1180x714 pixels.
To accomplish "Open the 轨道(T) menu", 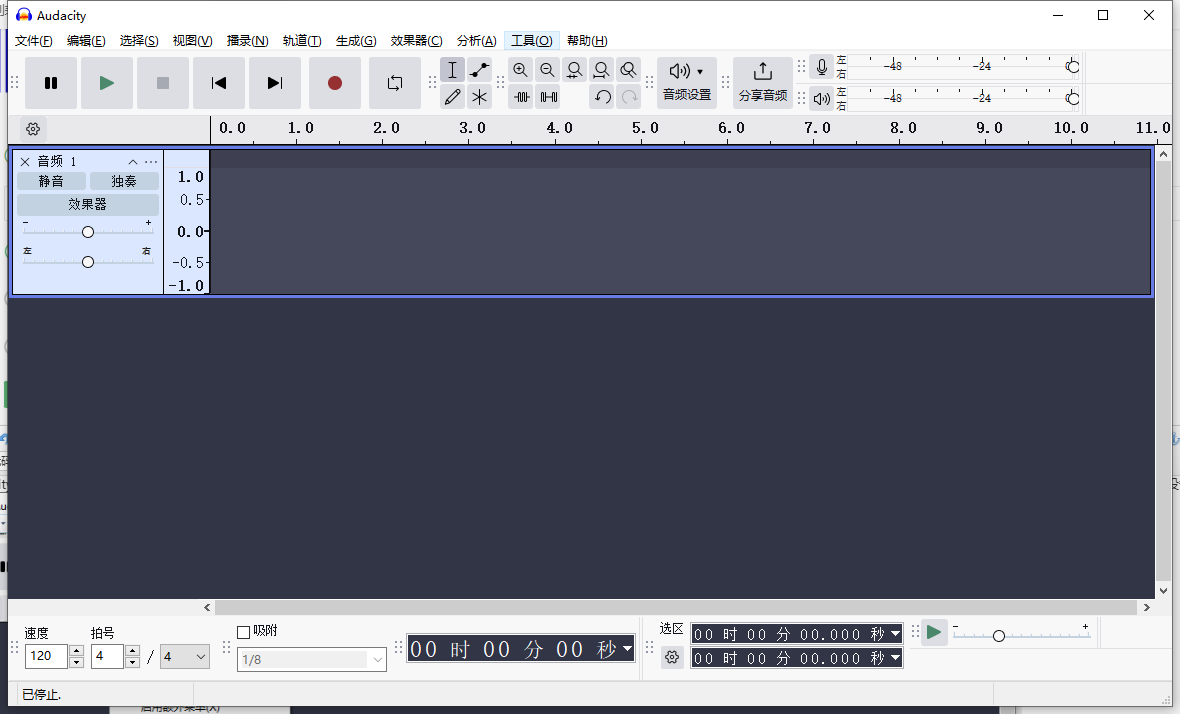I will click(302, 41).
